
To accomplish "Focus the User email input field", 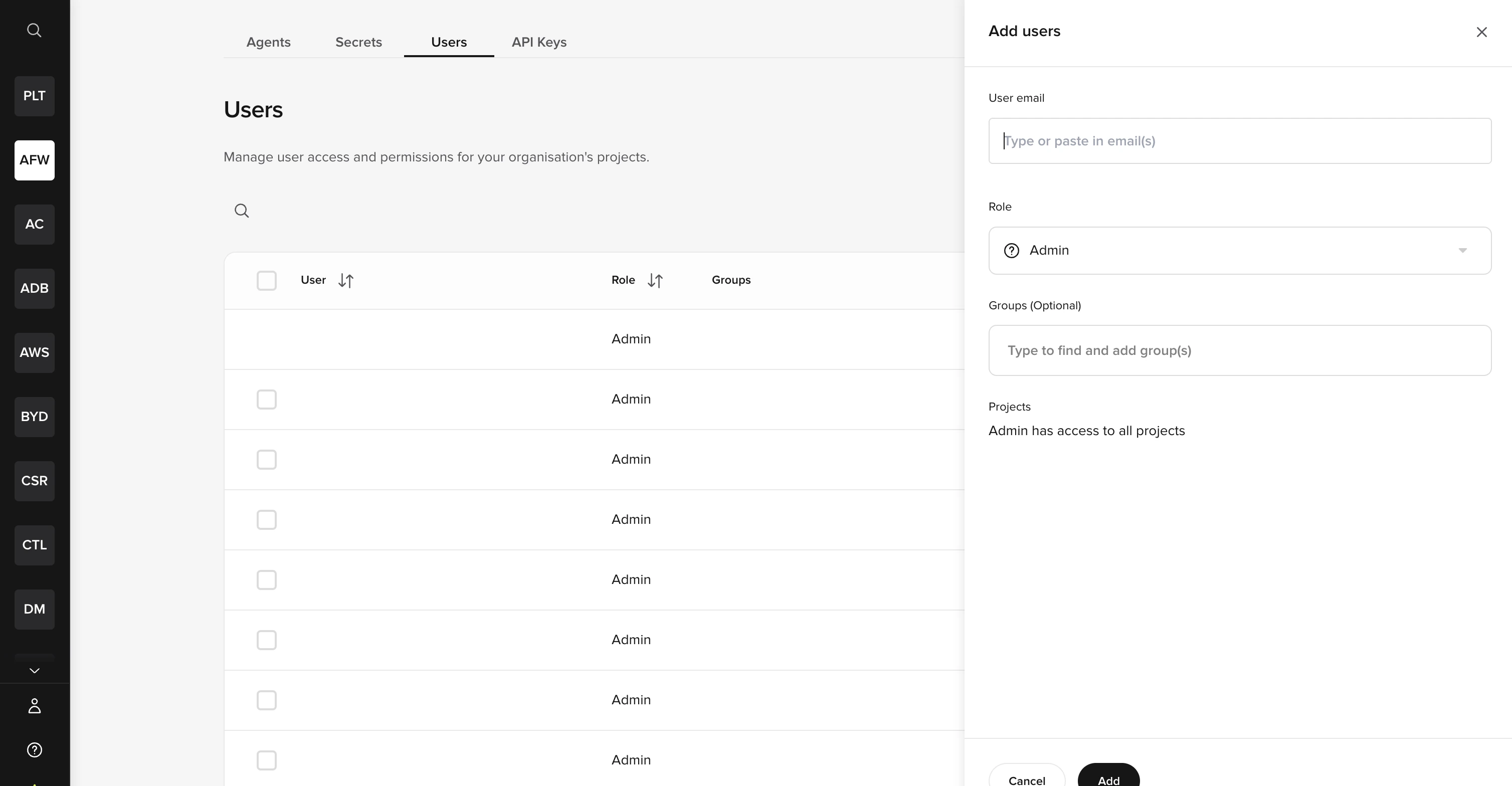I will (x=1239, y=141).
